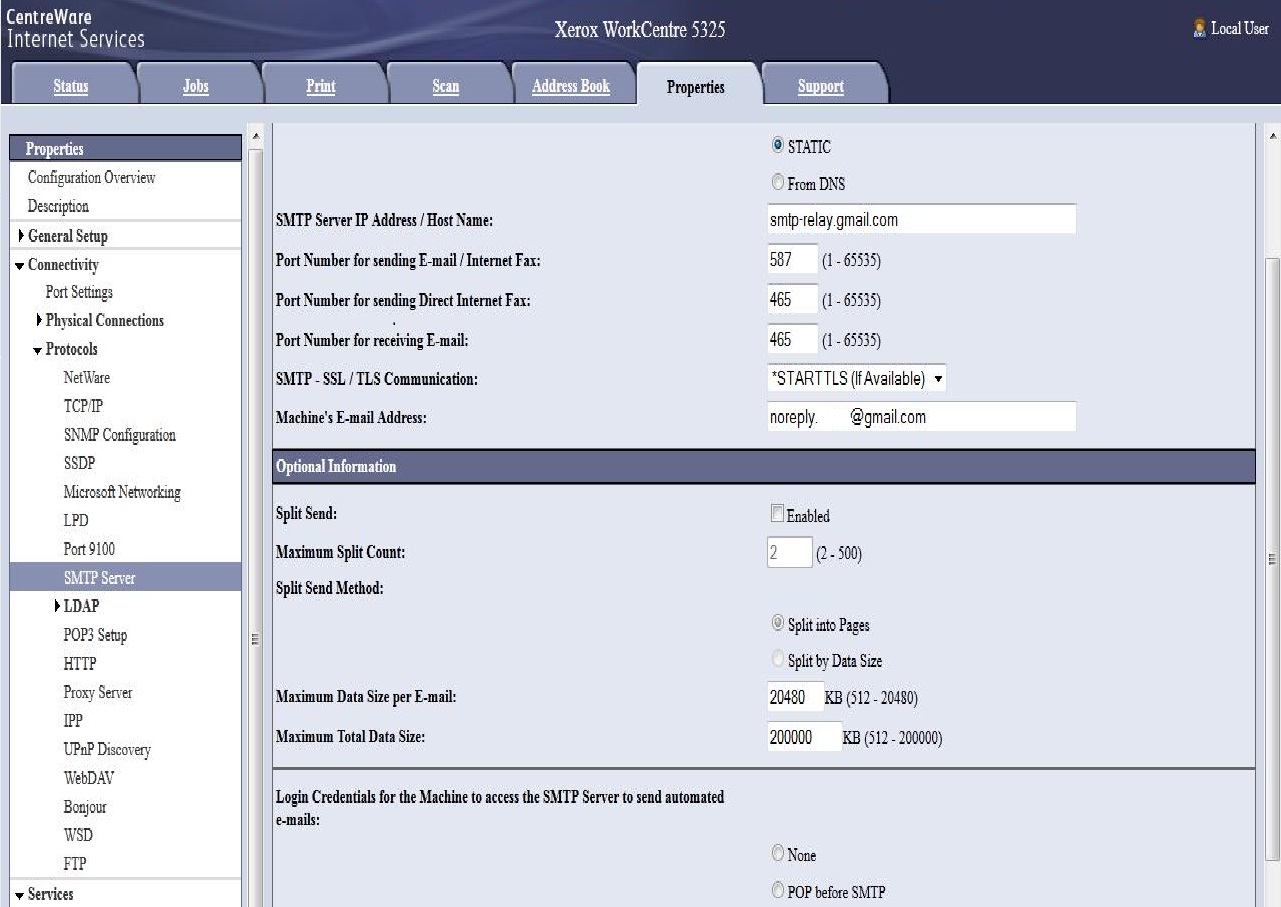Click the e-mail port number field containing 587
Viewport: 1281px width, 907px height.
(792, 259)
